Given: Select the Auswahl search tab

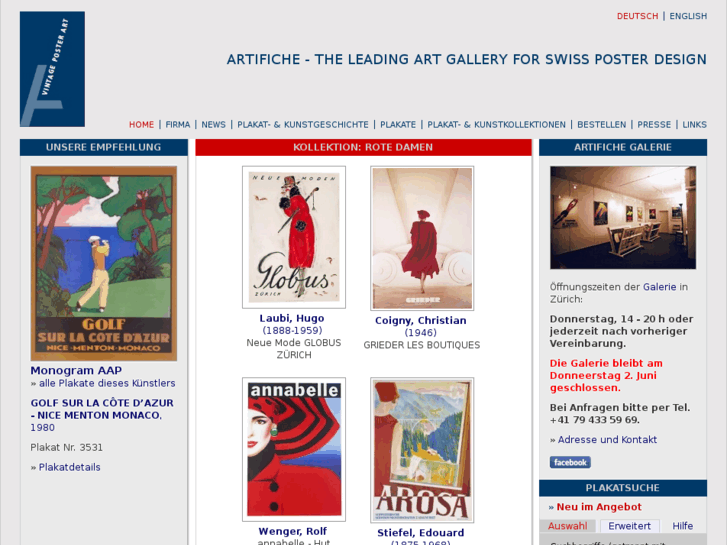Looking at the screenshot, I should tap(568, 526).
